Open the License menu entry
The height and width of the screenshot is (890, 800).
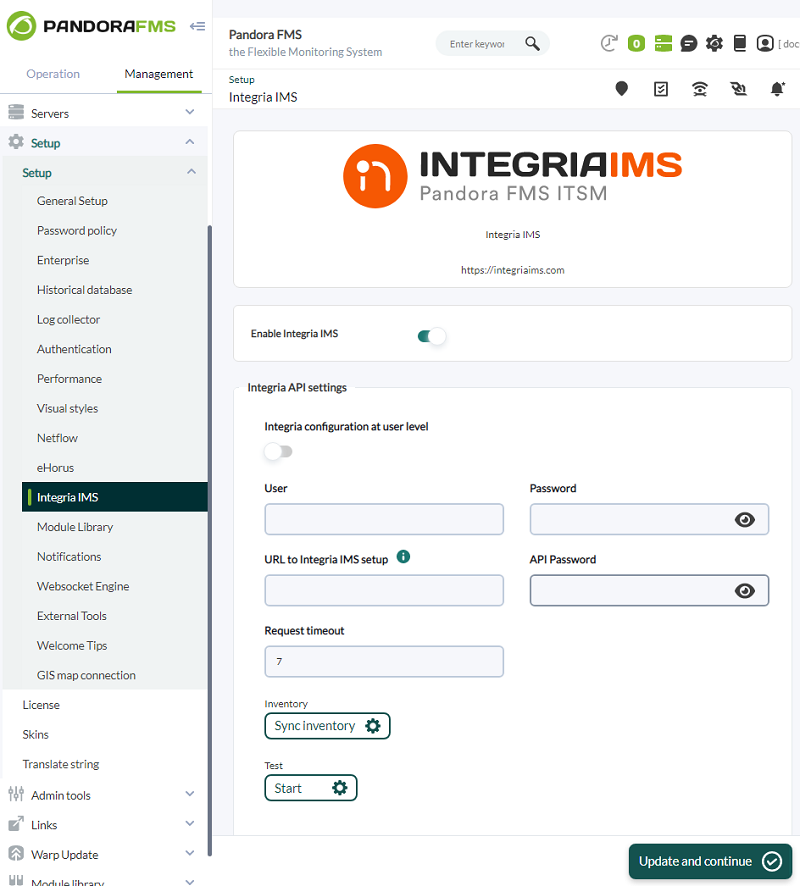tap(41, 705)
